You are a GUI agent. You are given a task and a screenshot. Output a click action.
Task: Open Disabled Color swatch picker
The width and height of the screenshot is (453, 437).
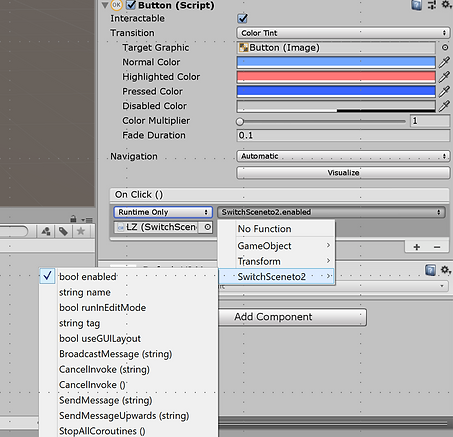click(x=336, y=106)
